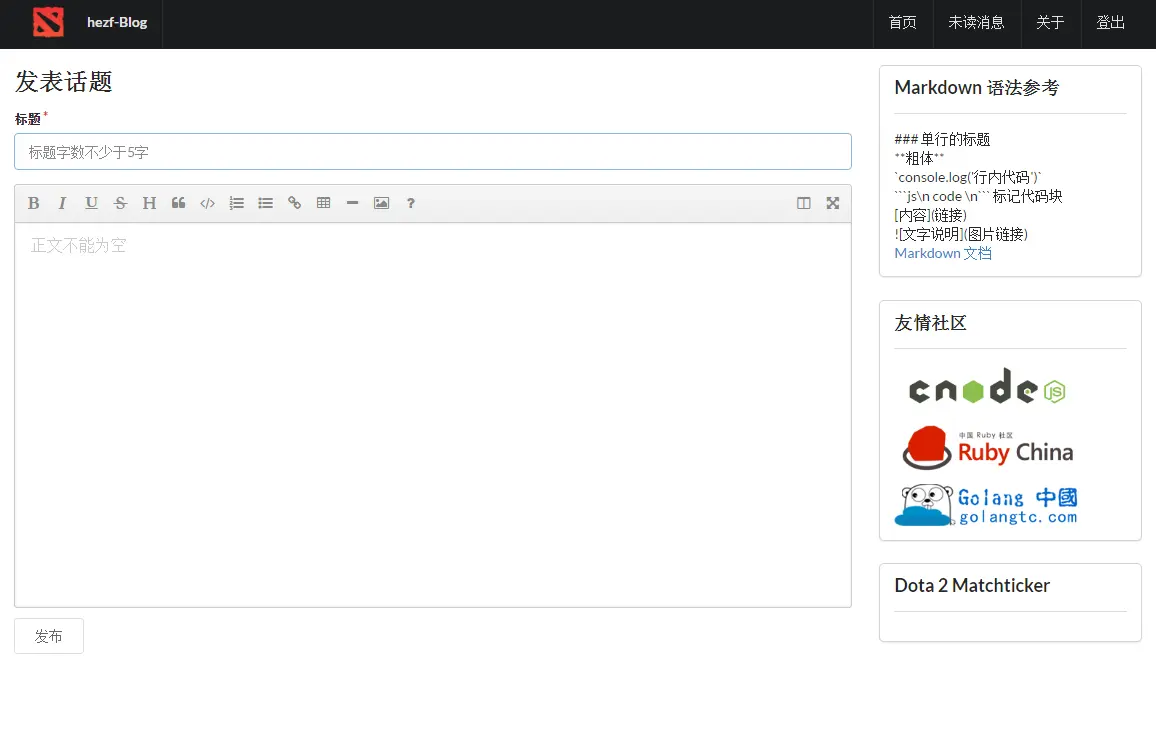Insert a heading with the H icon

pos(149,203)
